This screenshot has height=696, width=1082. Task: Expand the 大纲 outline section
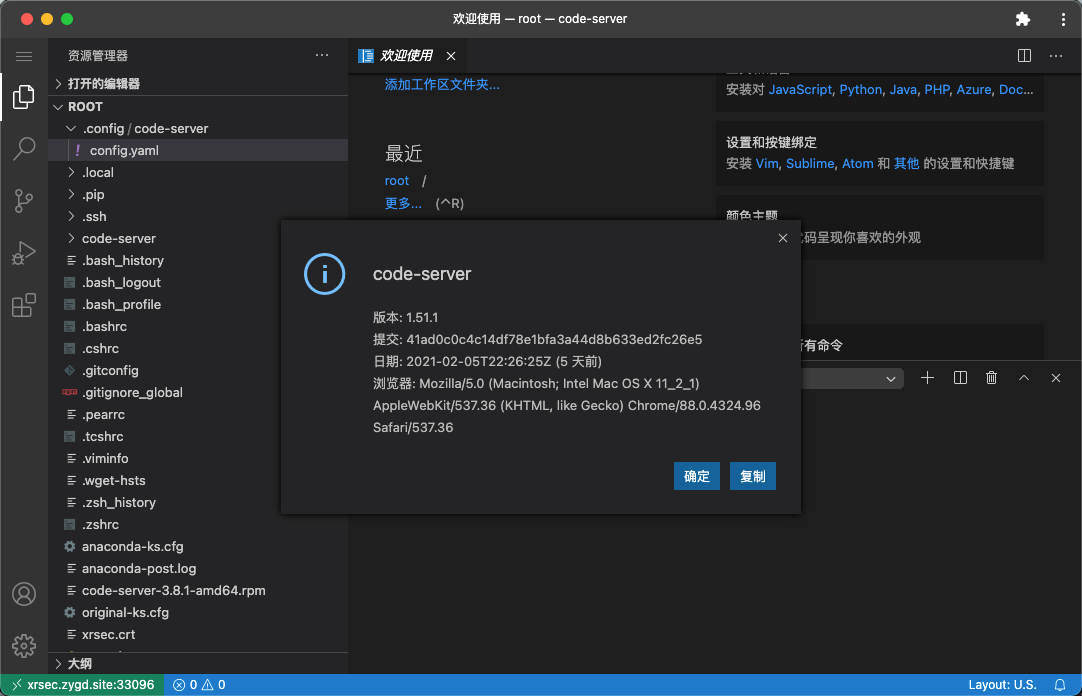tap(198, 664)
